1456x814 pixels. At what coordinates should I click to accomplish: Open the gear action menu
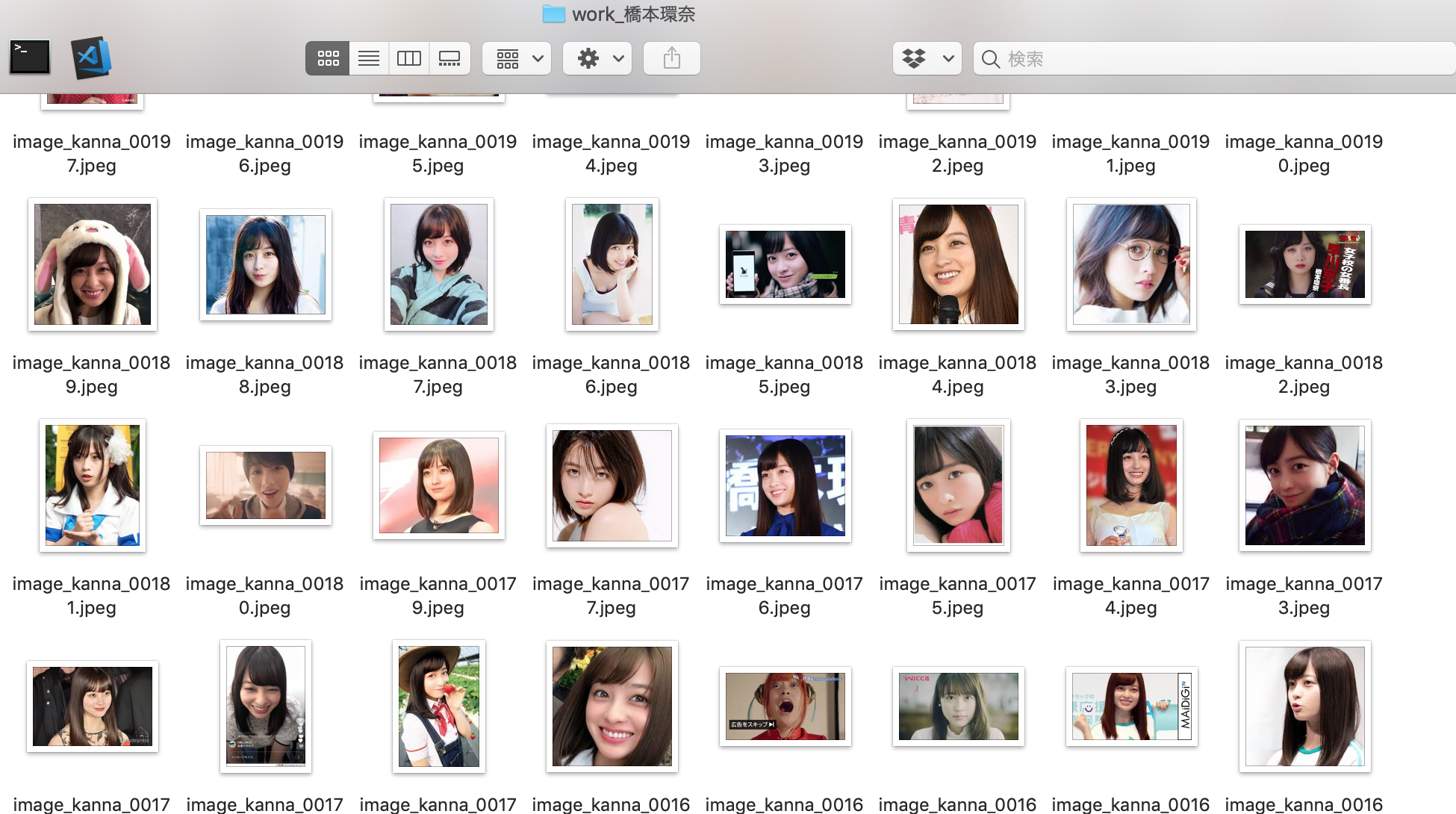pos(597,58)
